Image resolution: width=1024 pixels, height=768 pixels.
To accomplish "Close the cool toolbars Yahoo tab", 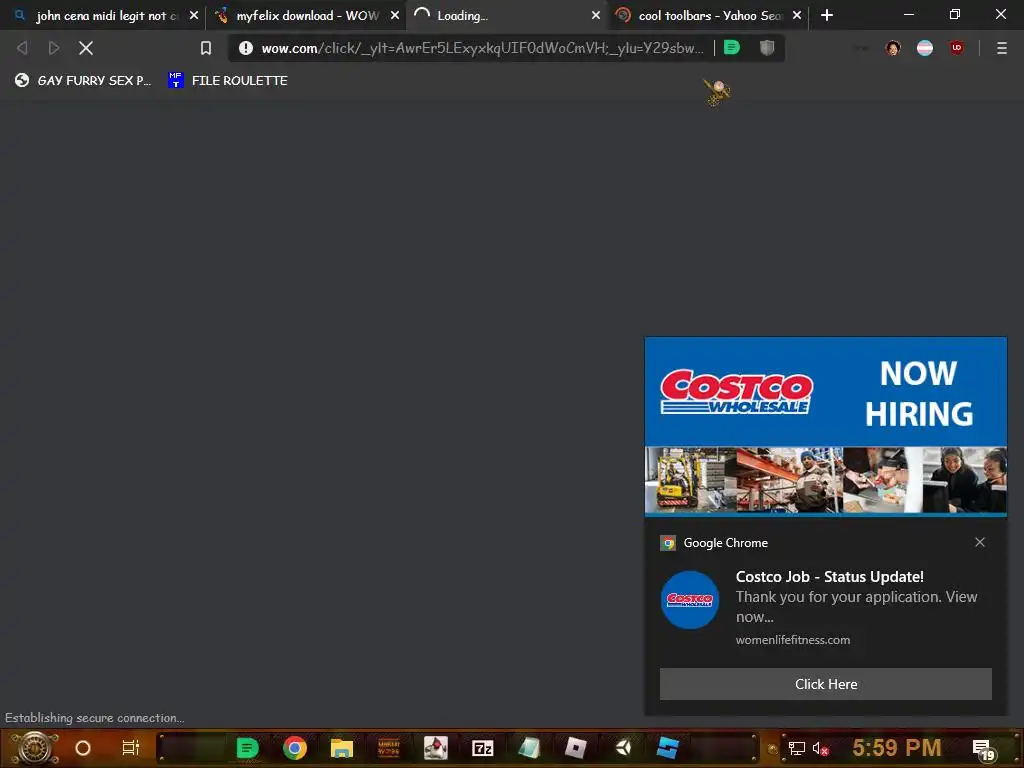I will (x=797, y=15).
